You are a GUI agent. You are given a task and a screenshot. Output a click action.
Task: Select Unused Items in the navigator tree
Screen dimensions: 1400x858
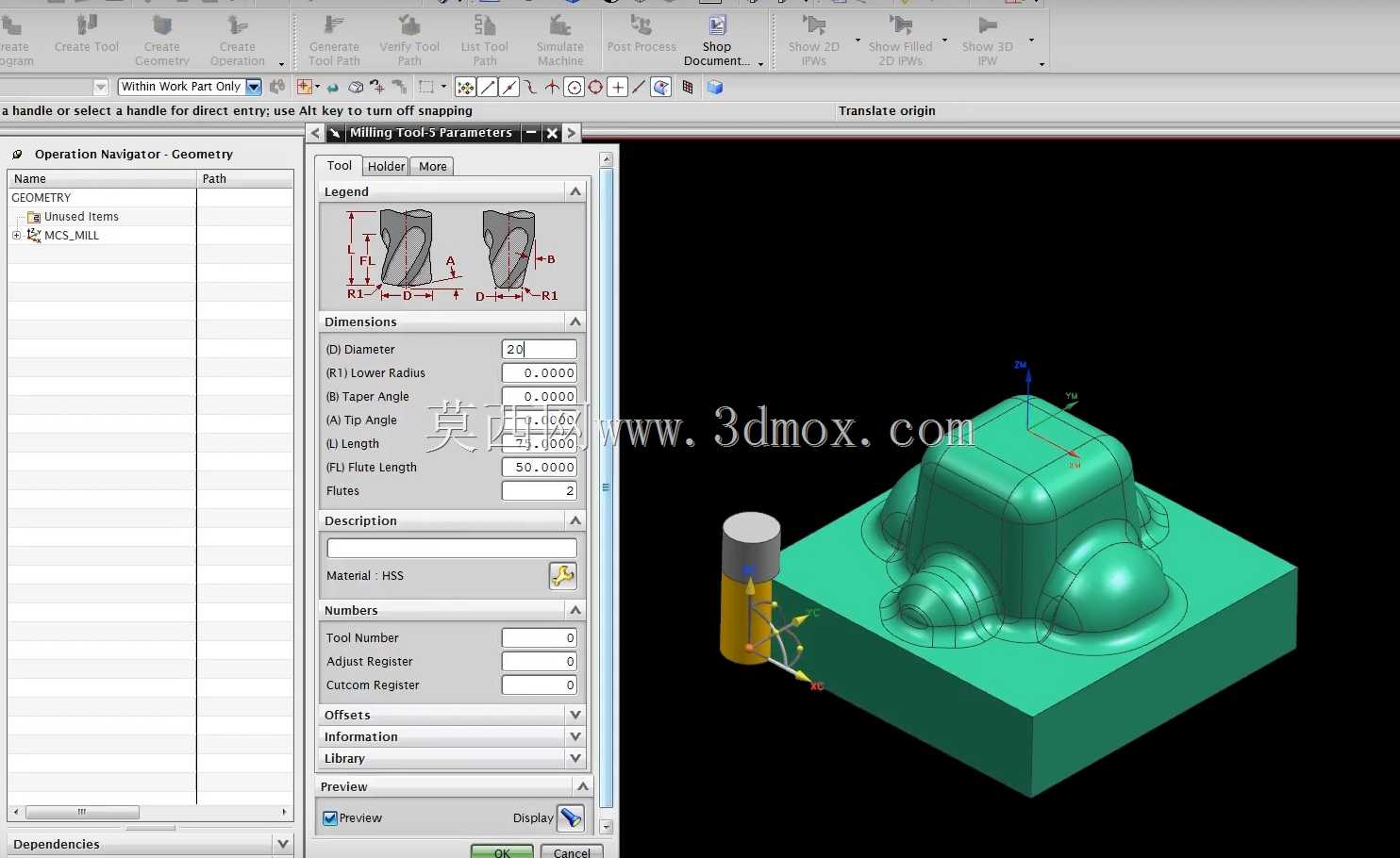pyautogui.click(x=81, y=217)
